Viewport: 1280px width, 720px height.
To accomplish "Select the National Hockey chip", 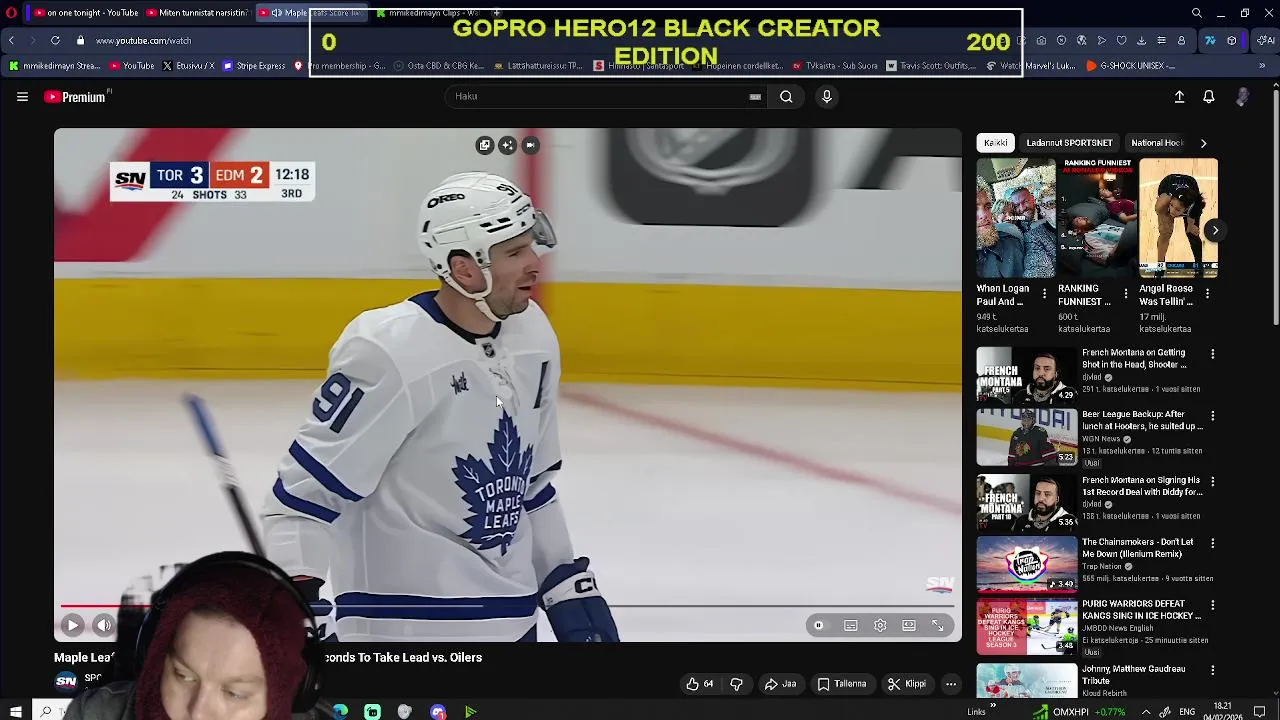I will (x=1157, y=143).
